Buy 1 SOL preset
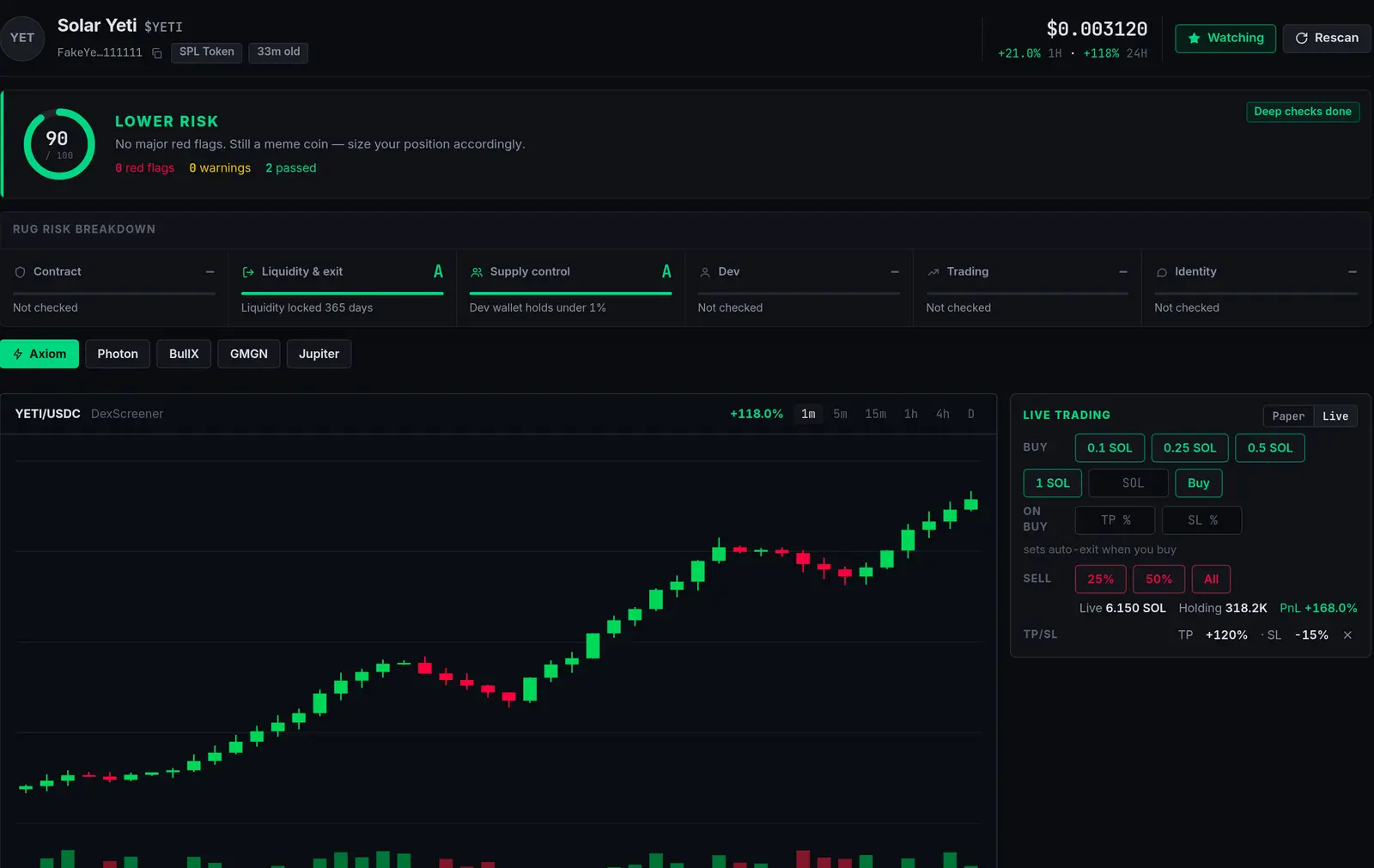 (1052, 483)
